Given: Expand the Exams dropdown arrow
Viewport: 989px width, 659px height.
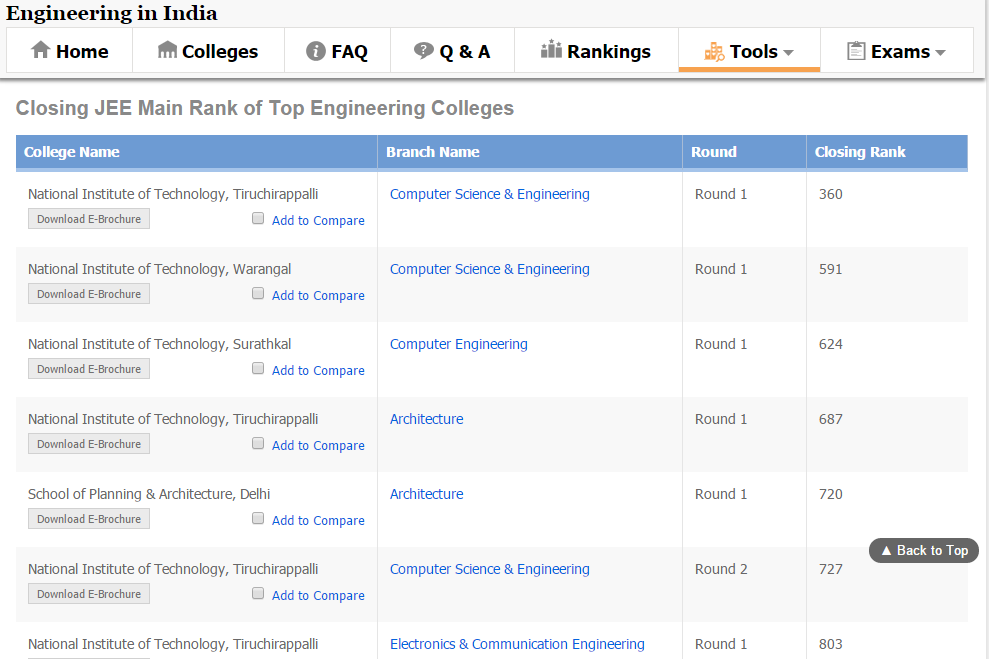Looking at the screenshot, I should point(940,52).
